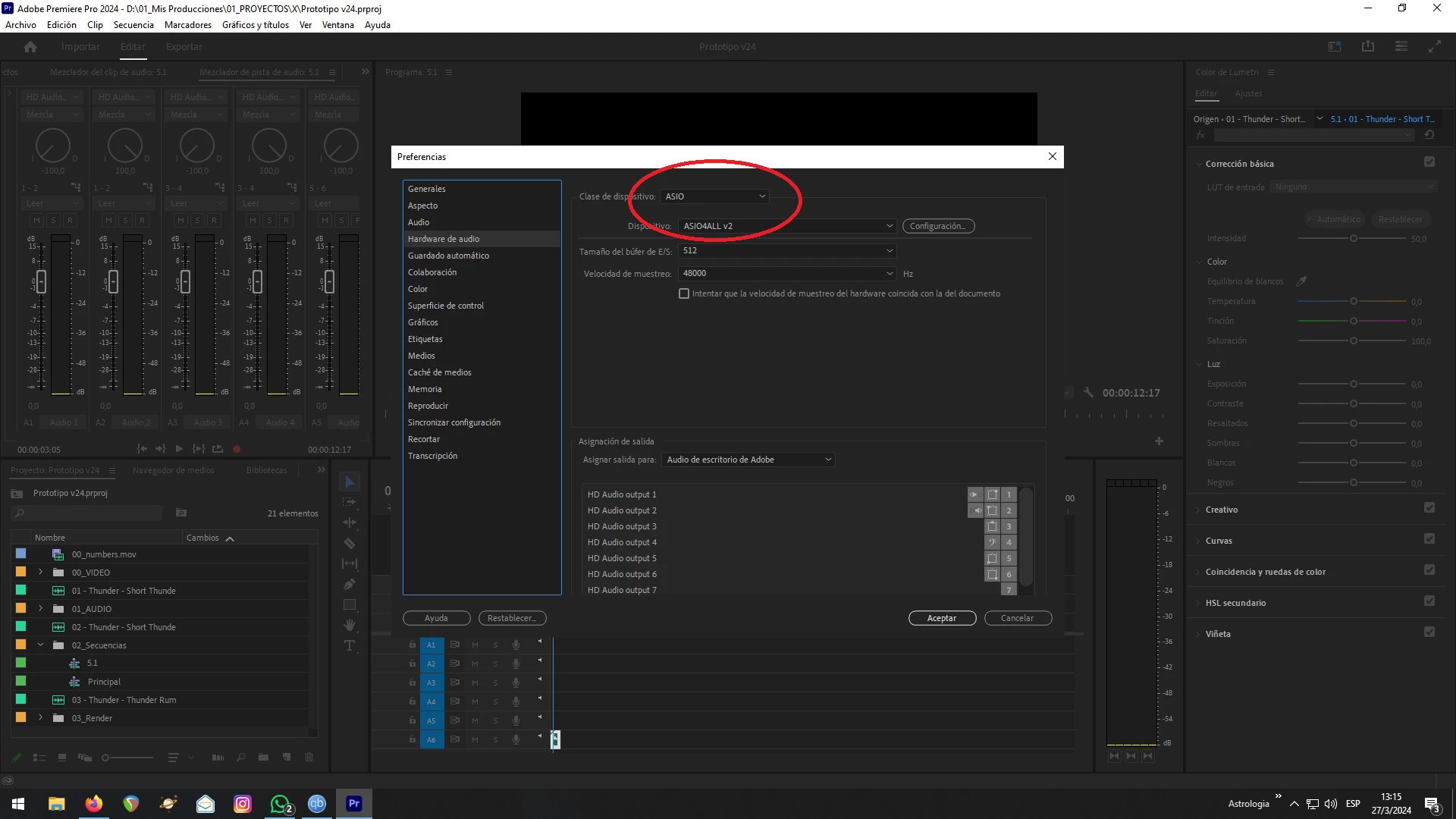Open the Secuencia menu
The width and height of the screenshot is (1456, 819).
133,24
